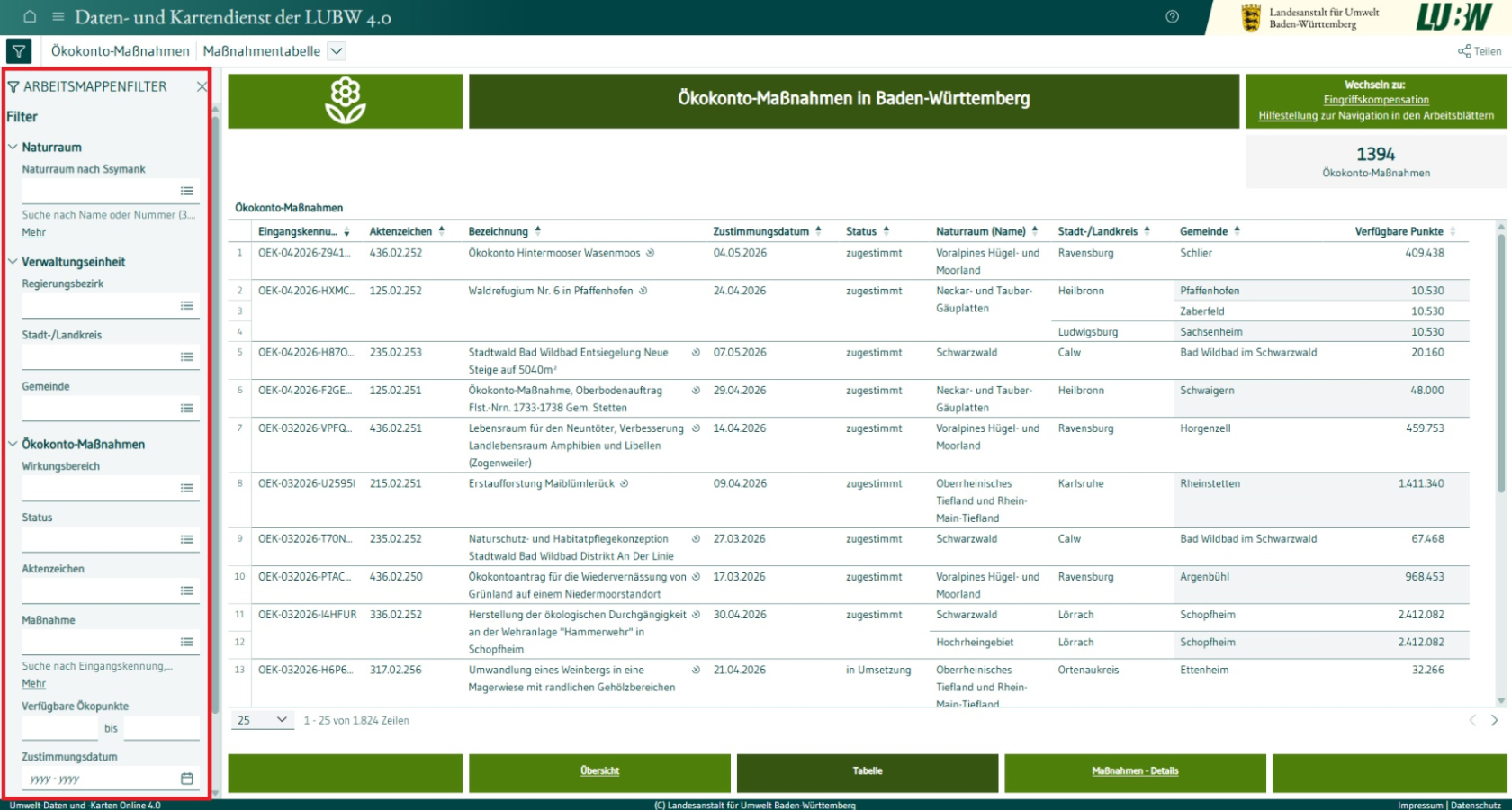The height and width of the screenshot is (810, 1512).
Task: Open the Zustimmungsdatum calendar picker
Action: (186, 778)
